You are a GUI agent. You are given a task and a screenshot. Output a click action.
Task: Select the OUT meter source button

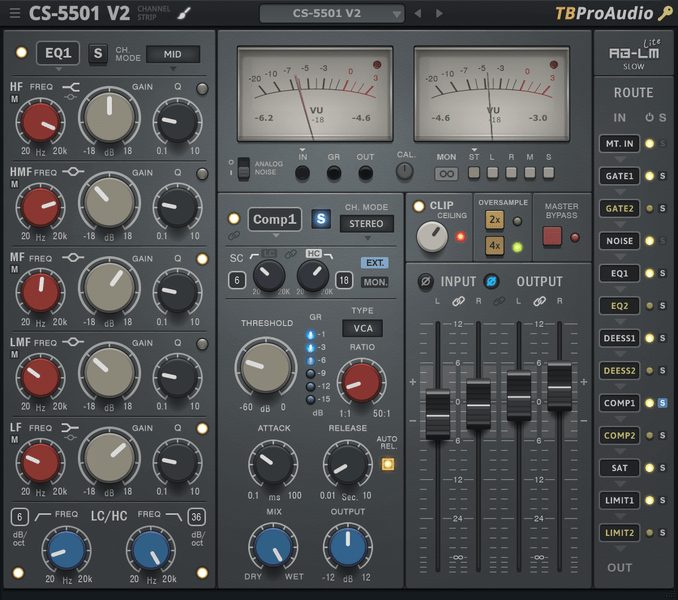pos(365,173)
